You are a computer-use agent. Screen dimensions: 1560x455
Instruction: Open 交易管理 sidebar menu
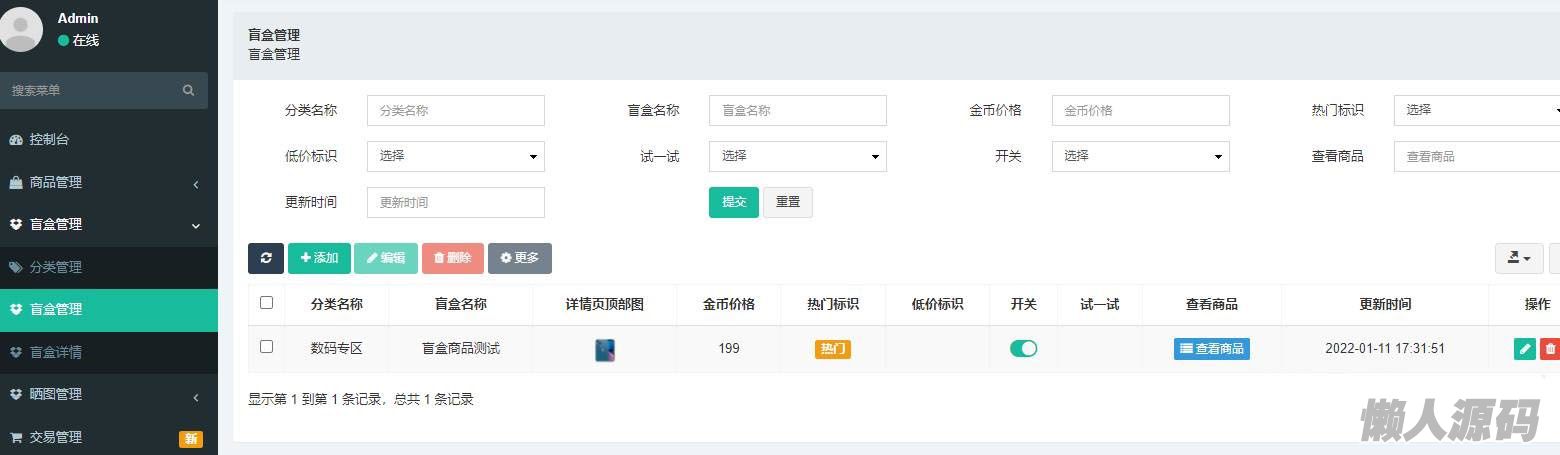click(109, 437)
